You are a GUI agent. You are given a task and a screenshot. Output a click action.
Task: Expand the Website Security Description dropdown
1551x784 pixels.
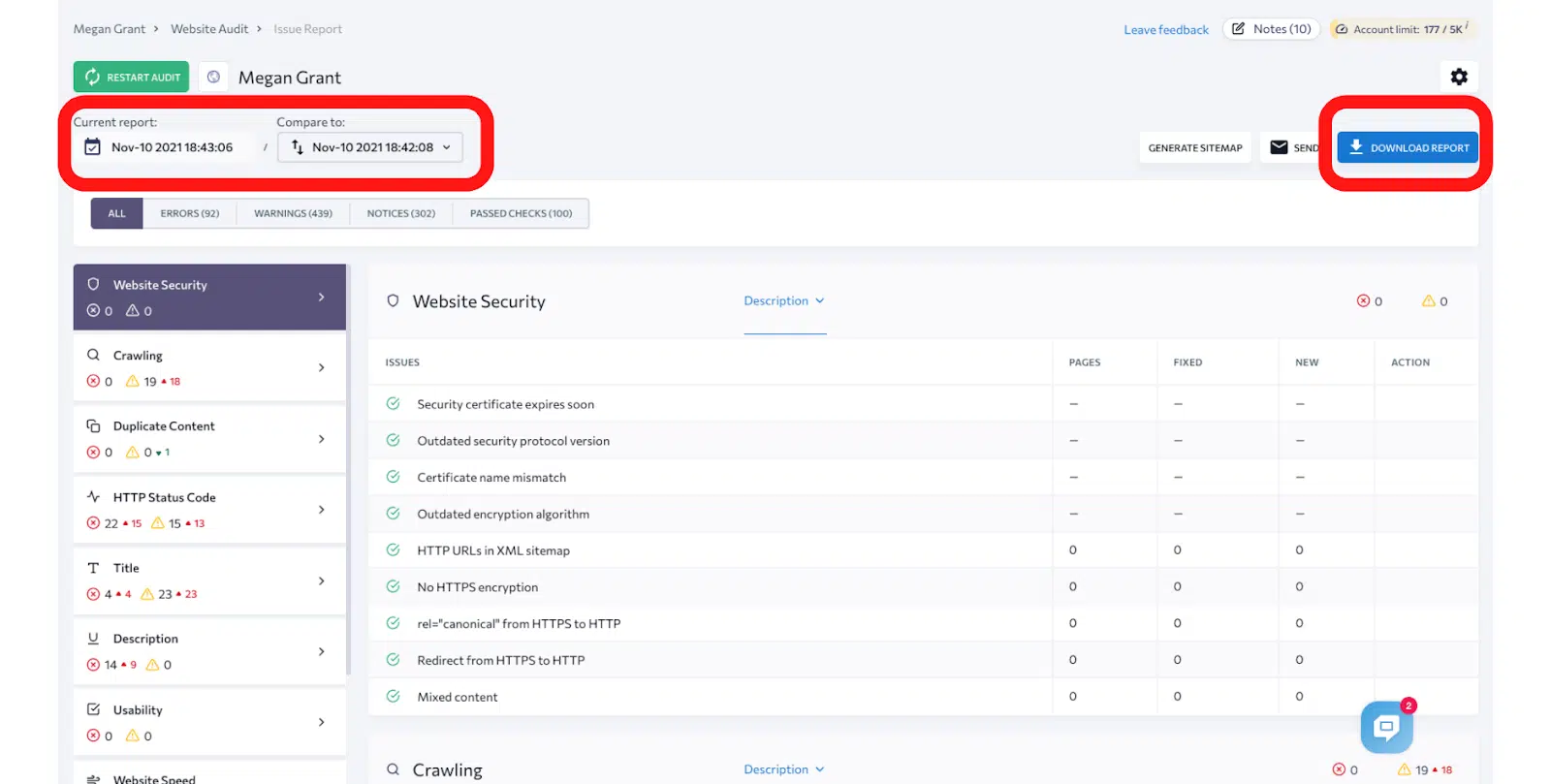coord(783,301)
